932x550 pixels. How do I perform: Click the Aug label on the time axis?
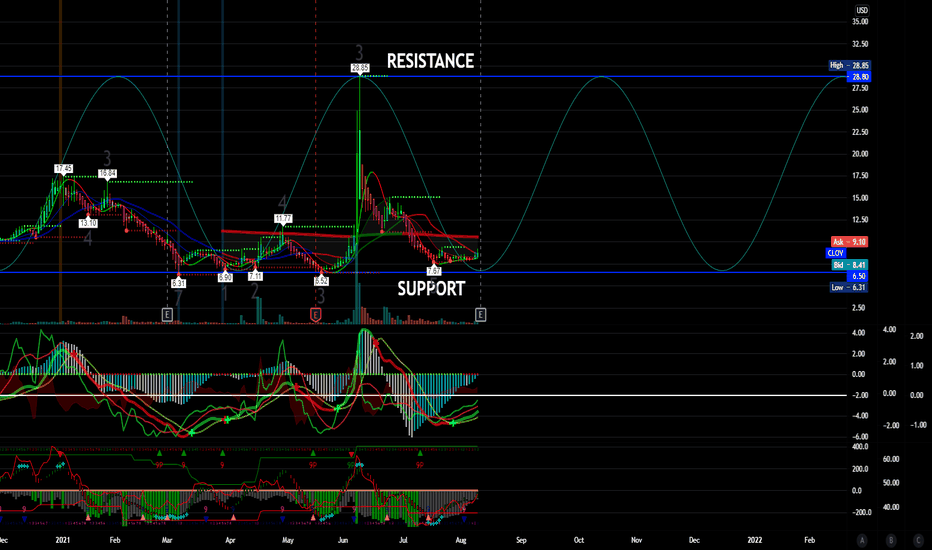(461, 540)
